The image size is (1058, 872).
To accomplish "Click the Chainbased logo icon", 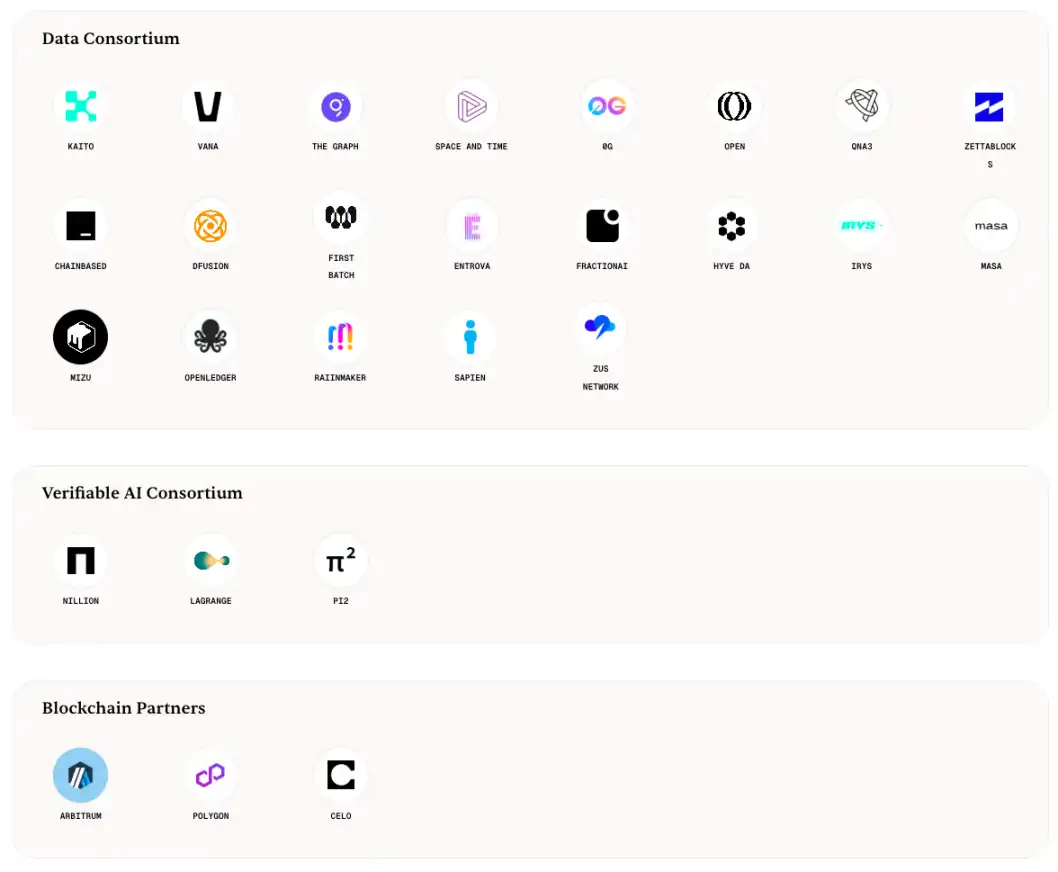I will [80, 226].
